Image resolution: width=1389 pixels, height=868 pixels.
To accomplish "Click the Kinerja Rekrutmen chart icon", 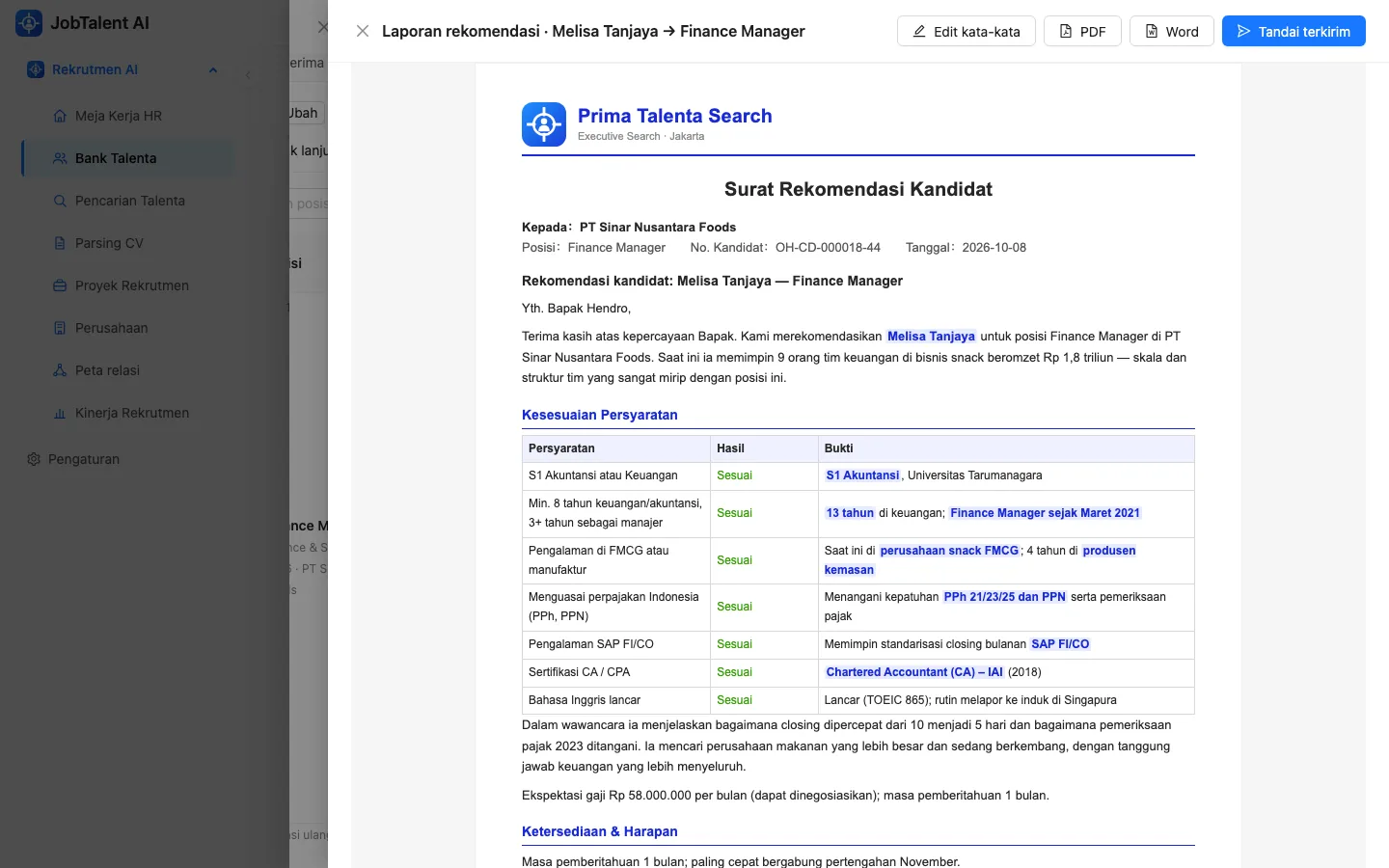I will tap(60, 413).
